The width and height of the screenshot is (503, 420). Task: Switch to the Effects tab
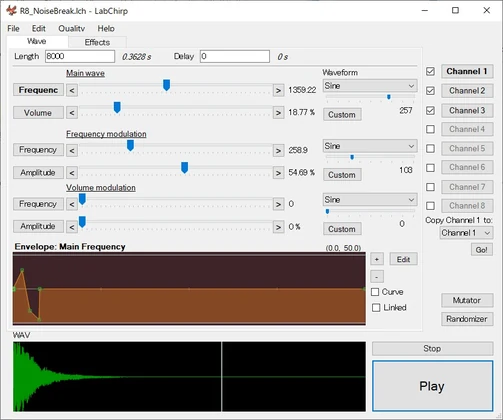pyautogui.click(x=97, y=42)
